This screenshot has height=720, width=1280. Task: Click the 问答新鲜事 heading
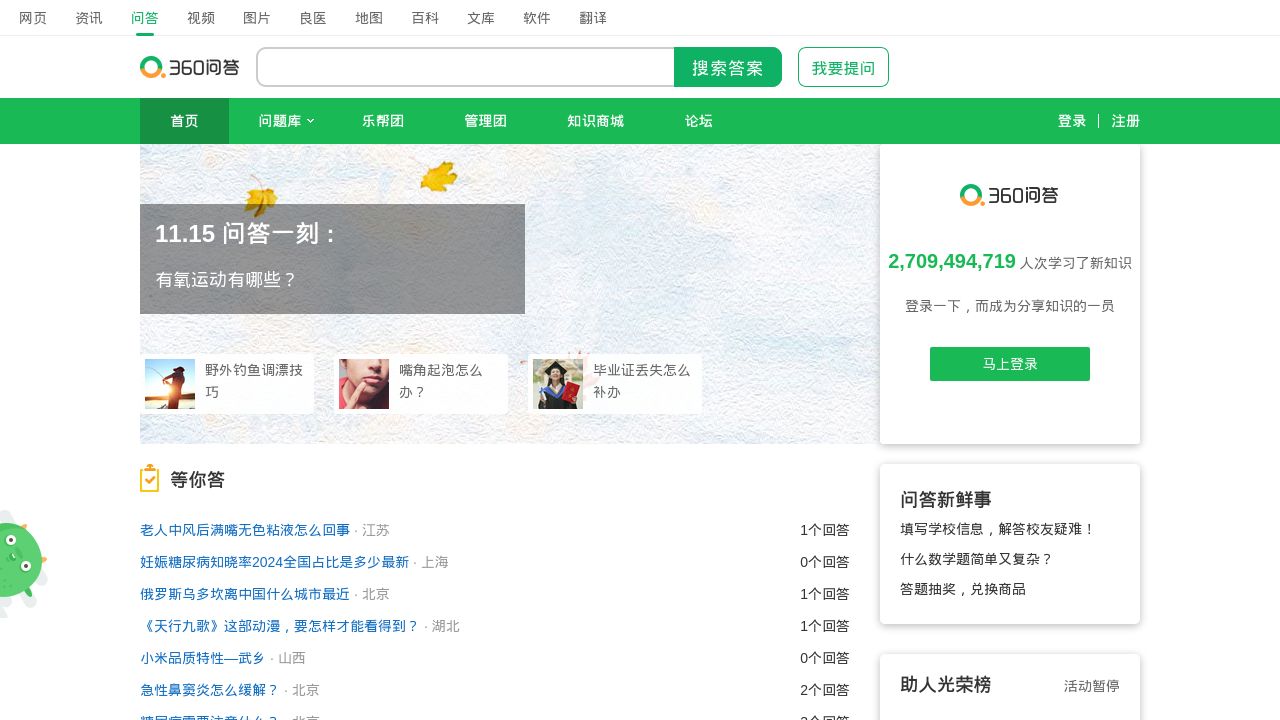pyautogui.click(x=946, y=499)
